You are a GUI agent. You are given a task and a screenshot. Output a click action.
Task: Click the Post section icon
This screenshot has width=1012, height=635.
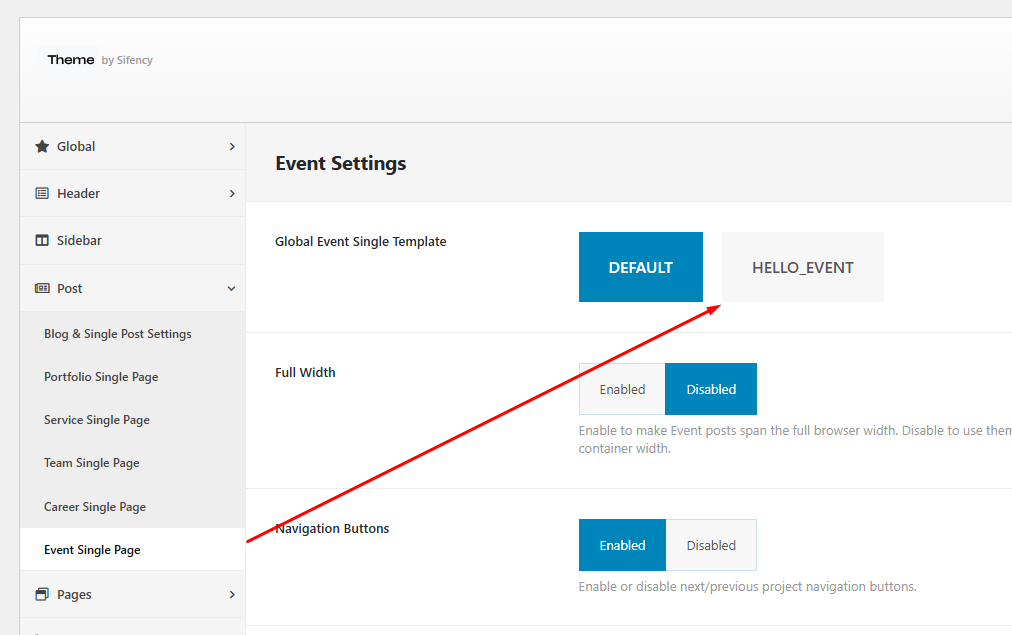42,288
